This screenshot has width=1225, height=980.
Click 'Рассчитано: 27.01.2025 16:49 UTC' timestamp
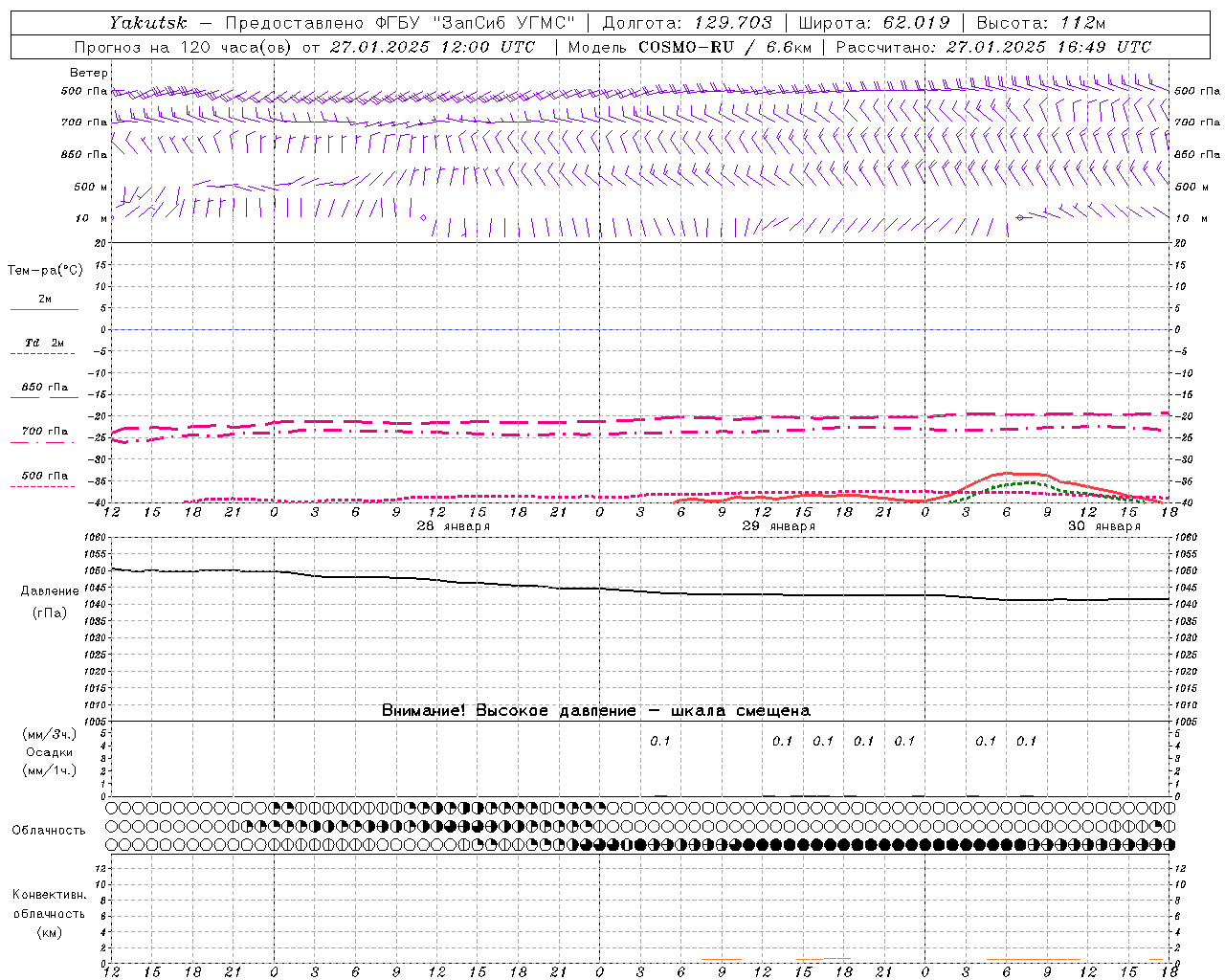tap(993, 47)
